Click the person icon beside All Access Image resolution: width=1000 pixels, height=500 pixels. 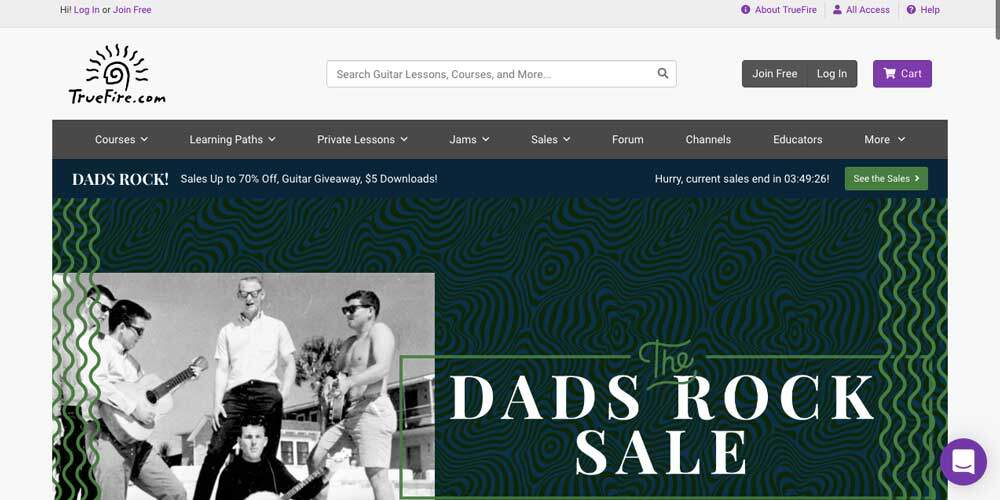point(837,10)
